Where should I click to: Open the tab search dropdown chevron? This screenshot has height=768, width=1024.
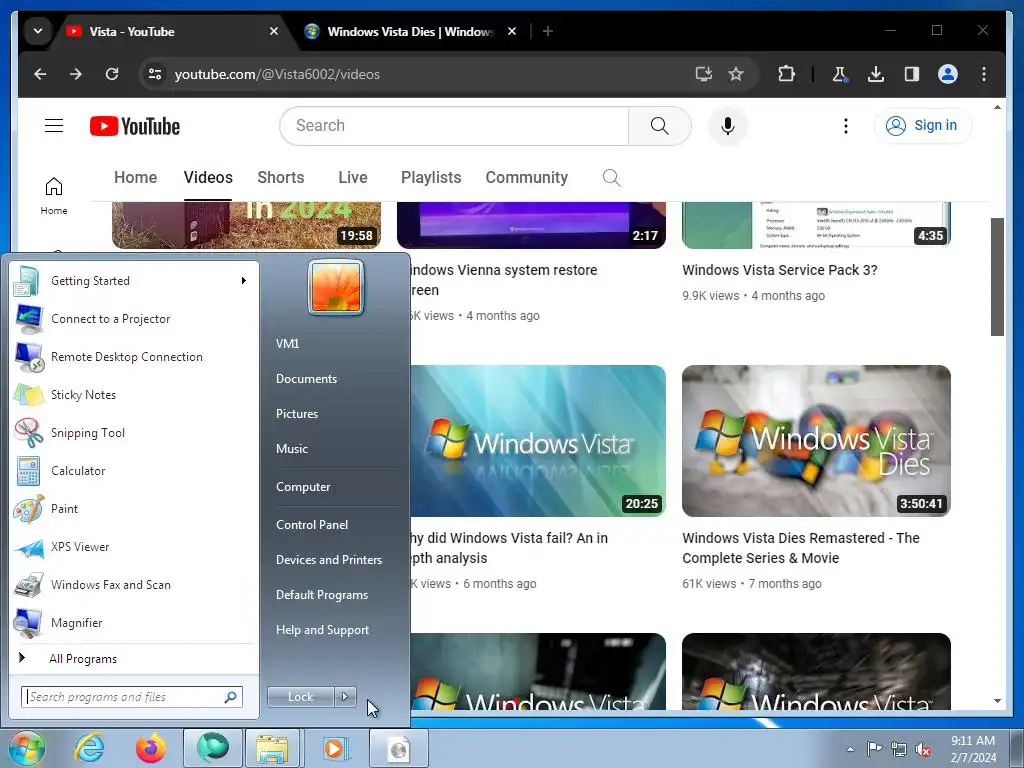[38, 31]
